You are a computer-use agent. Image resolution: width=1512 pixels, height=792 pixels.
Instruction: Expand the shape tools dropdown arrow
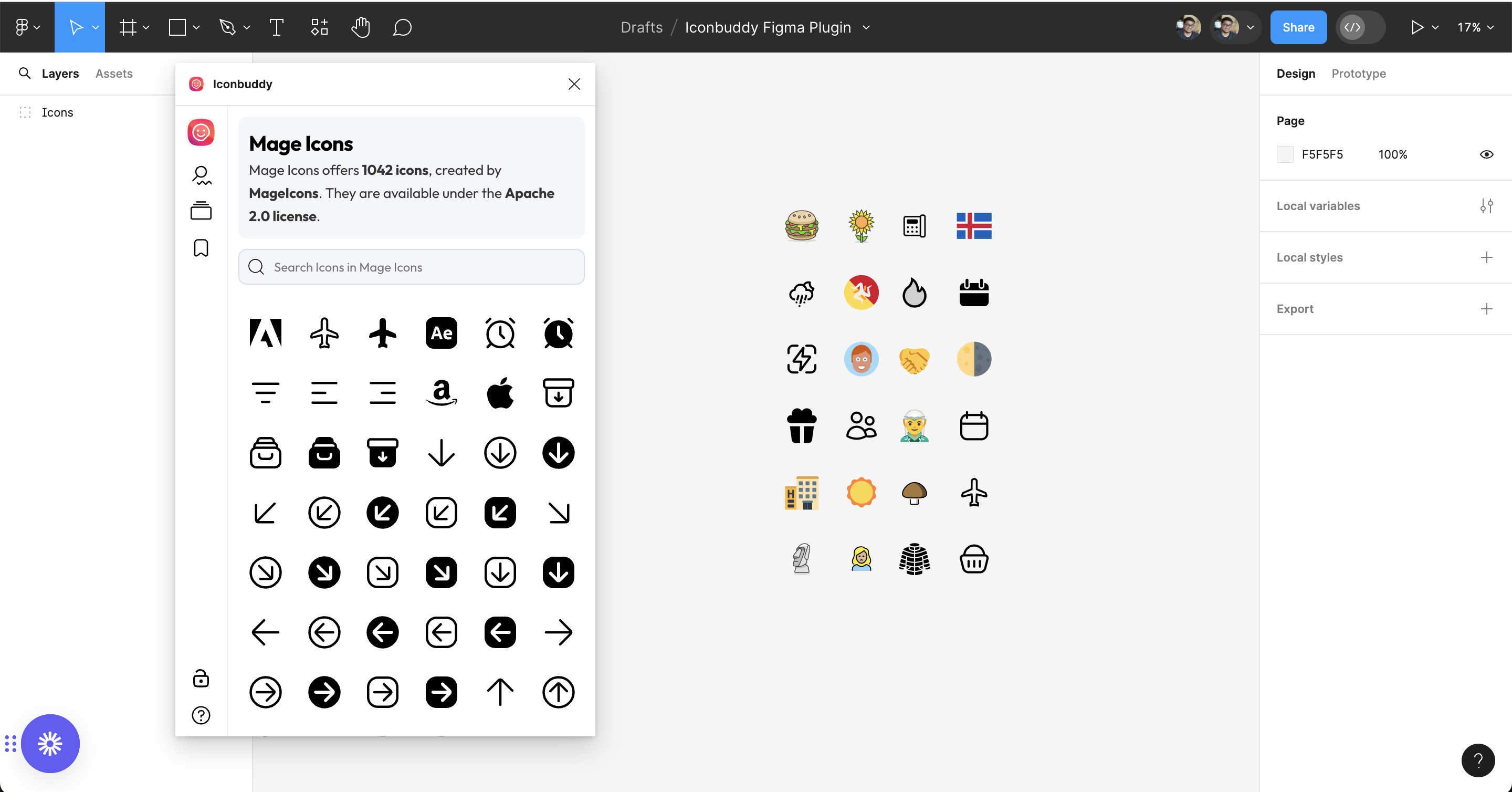[x=197, y=28]
